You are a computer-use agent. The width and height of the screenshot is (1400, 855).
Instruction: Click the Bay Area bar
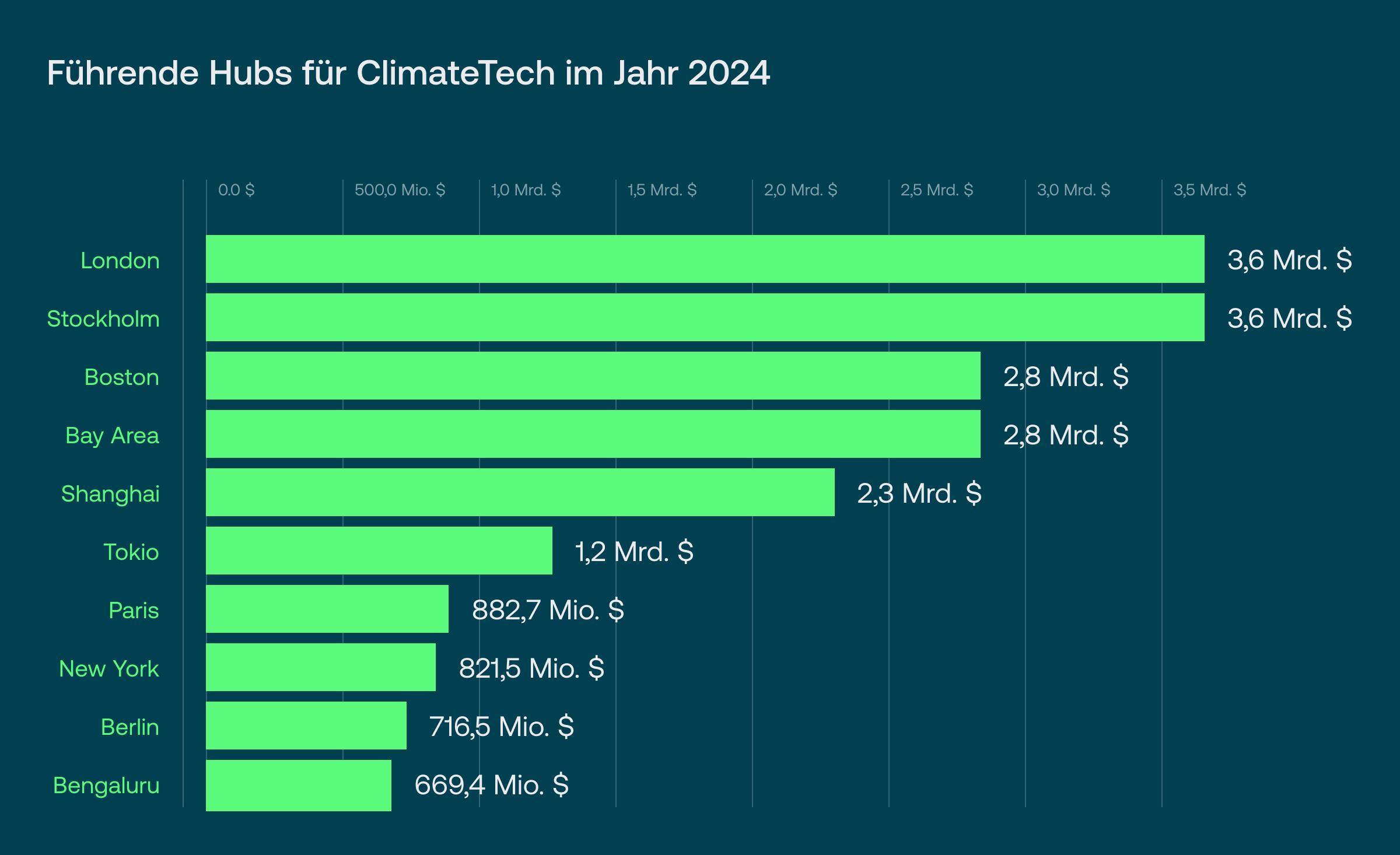point(593,434)
